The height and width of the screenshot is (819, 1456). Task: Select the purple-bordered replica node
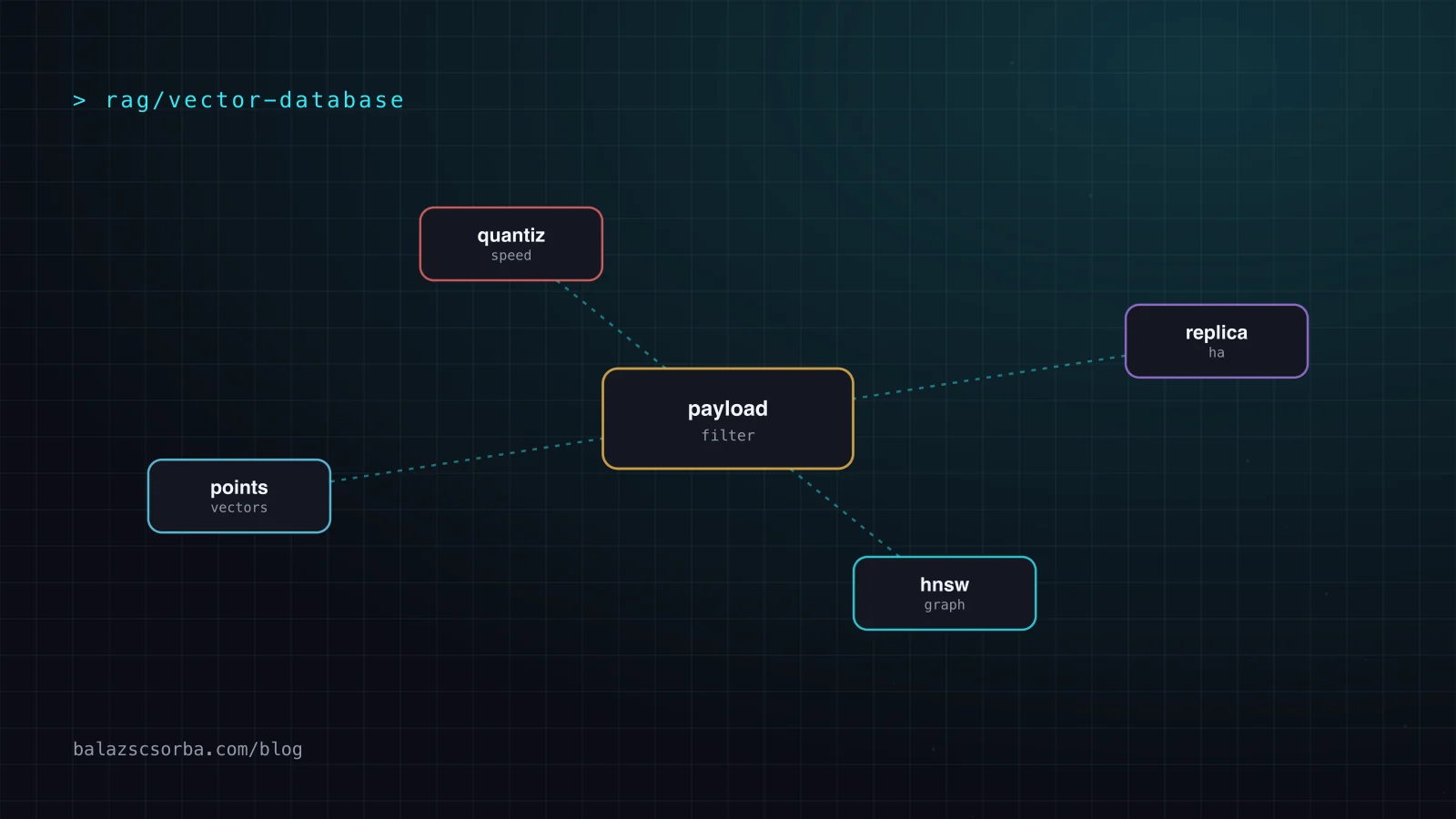coord(1217,341)
